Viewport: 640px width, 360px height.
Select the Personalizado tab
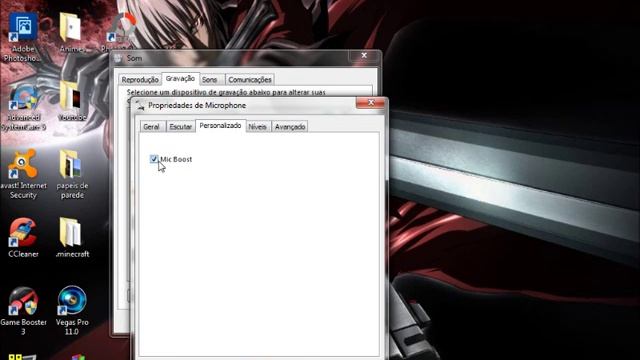(220, 126)
